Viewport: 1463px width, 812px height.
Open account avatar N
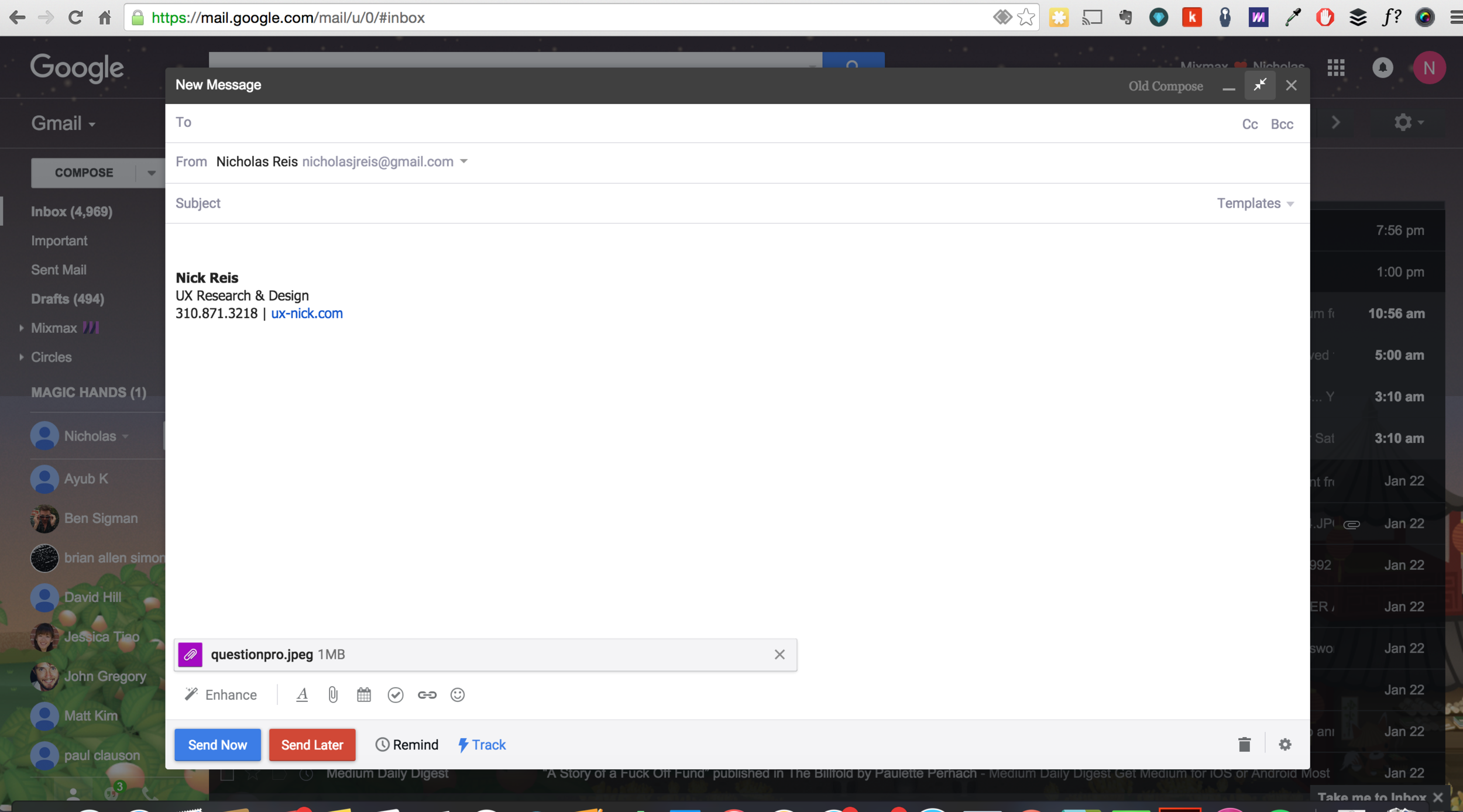1429,67
